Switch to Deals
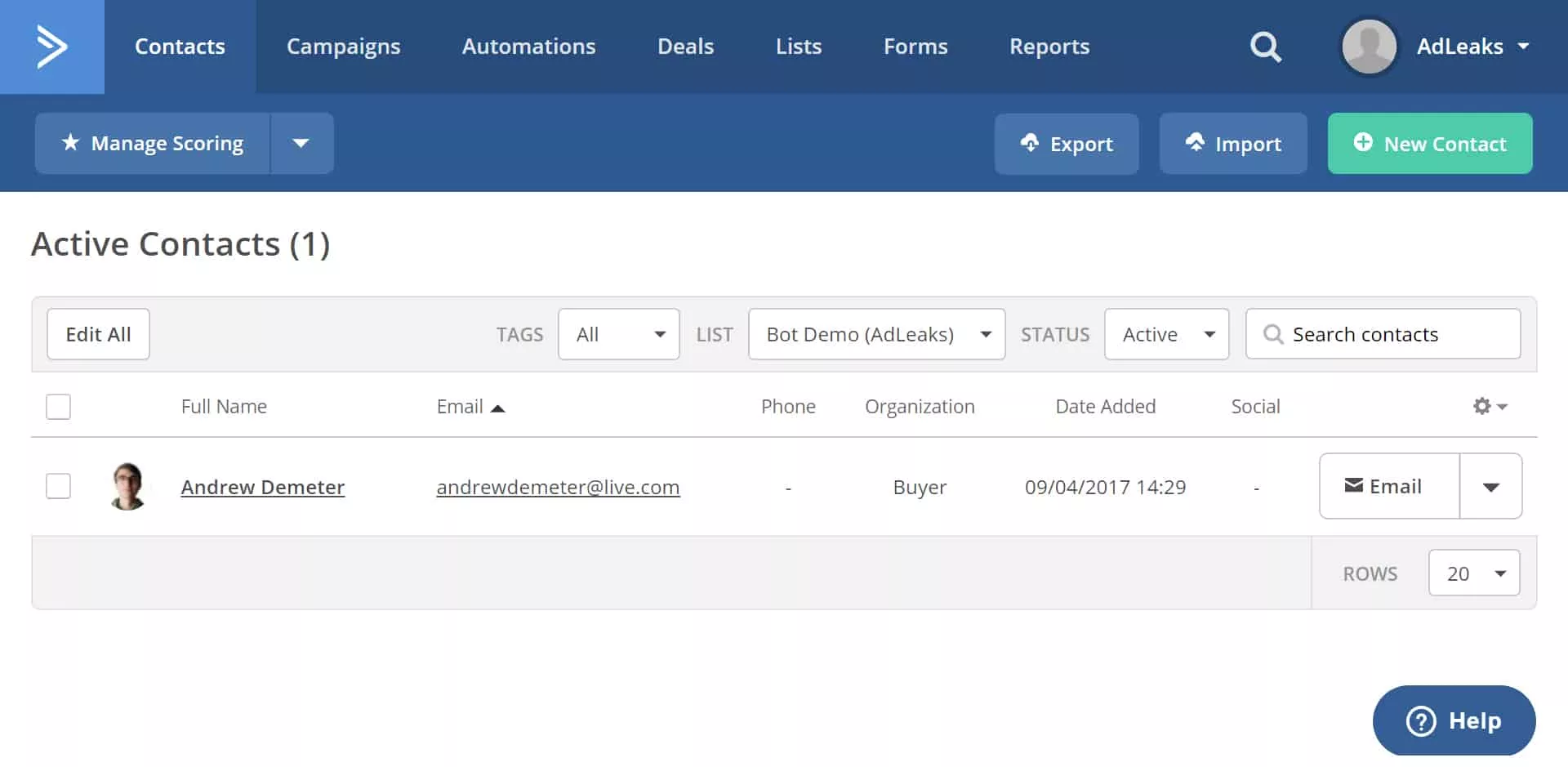The width and height of the screenshot is (1568, 767). point(685,47)
